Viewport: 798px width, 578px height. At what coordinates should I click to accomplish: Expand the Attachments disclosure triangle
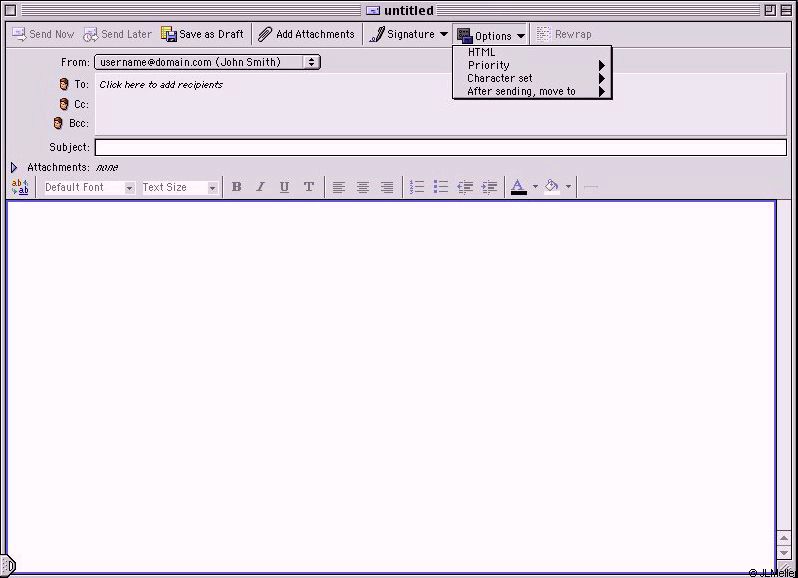[x=14, y=167]
